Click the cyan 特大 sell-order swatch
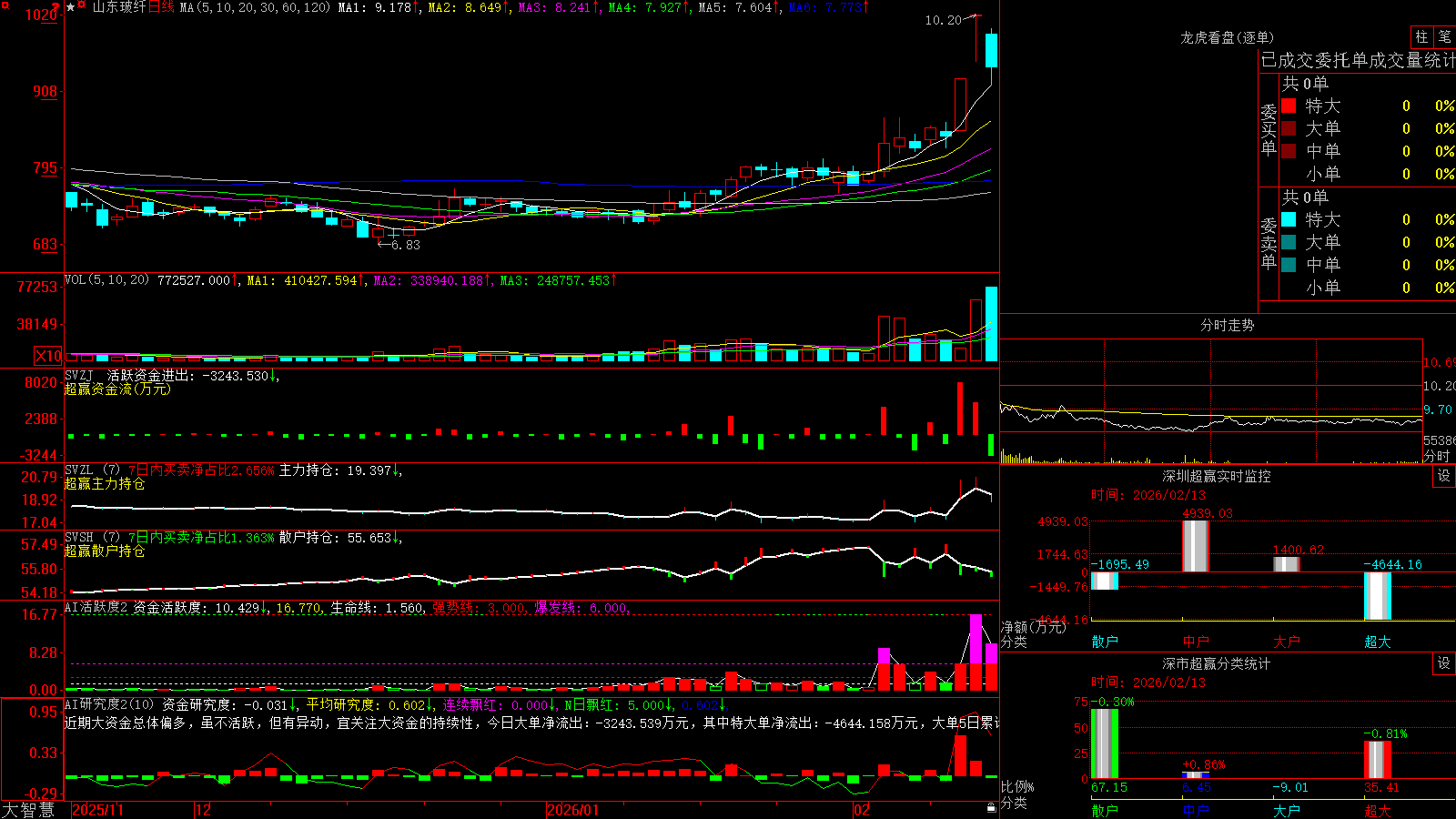The height and width of the screenshot is (819, 1456). pos(1289,219)
